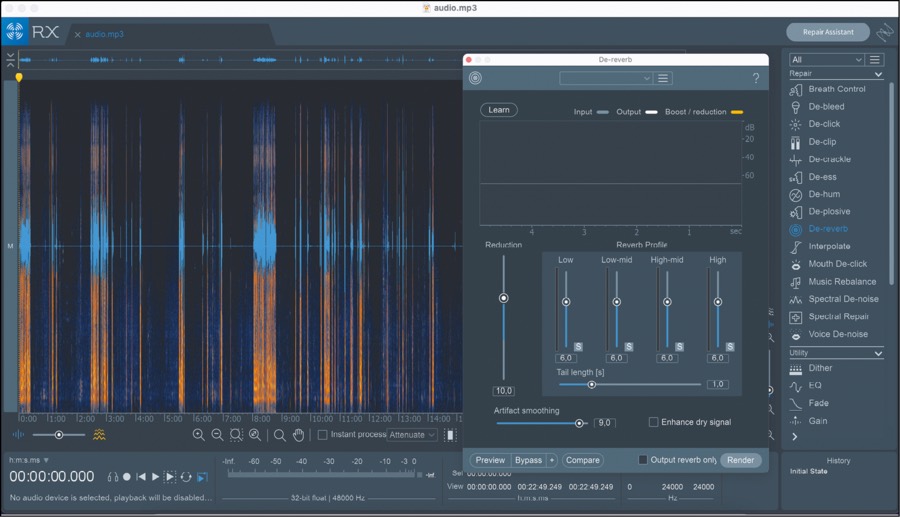Click the Learn button

(499, 110)
